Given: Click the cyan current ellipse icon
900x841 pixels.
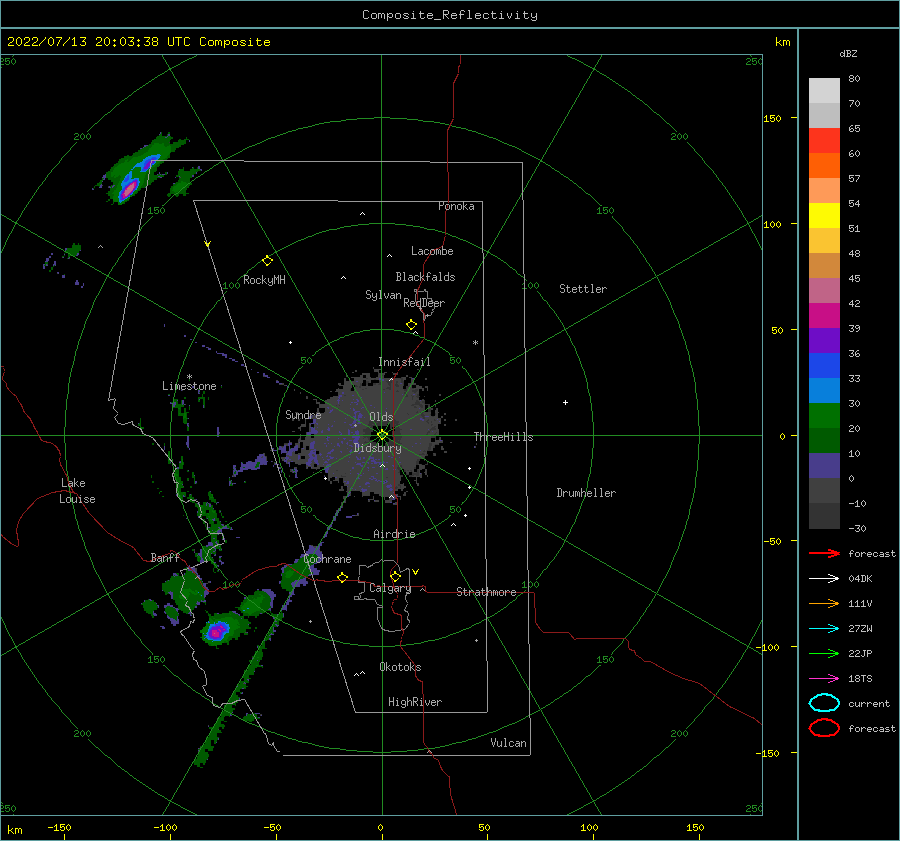Looking at the screenshot, I should pos(824,703).
